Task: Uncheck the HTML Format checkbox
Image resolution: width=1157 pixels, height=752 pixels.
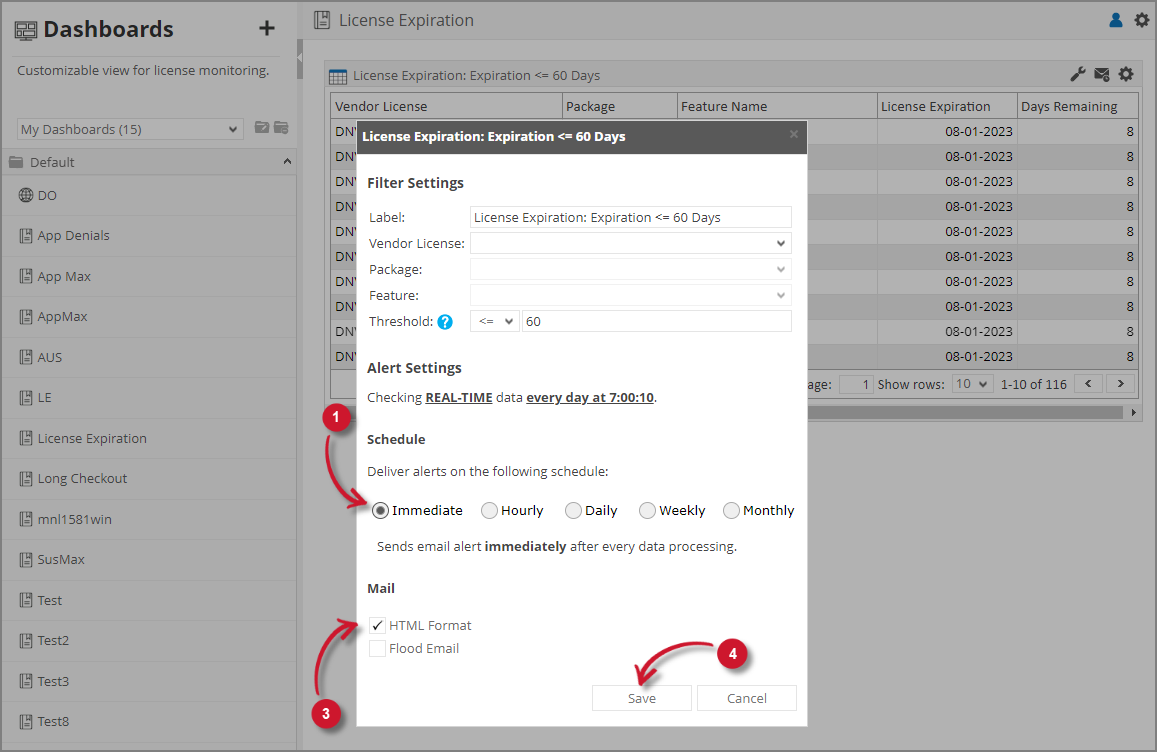Action: (377, 626)
